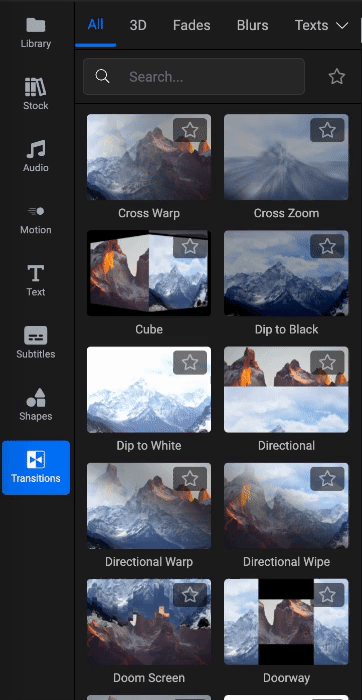Open the Motion panel
The height and width of the screenshot is (700, 362).
pos(36,219)
